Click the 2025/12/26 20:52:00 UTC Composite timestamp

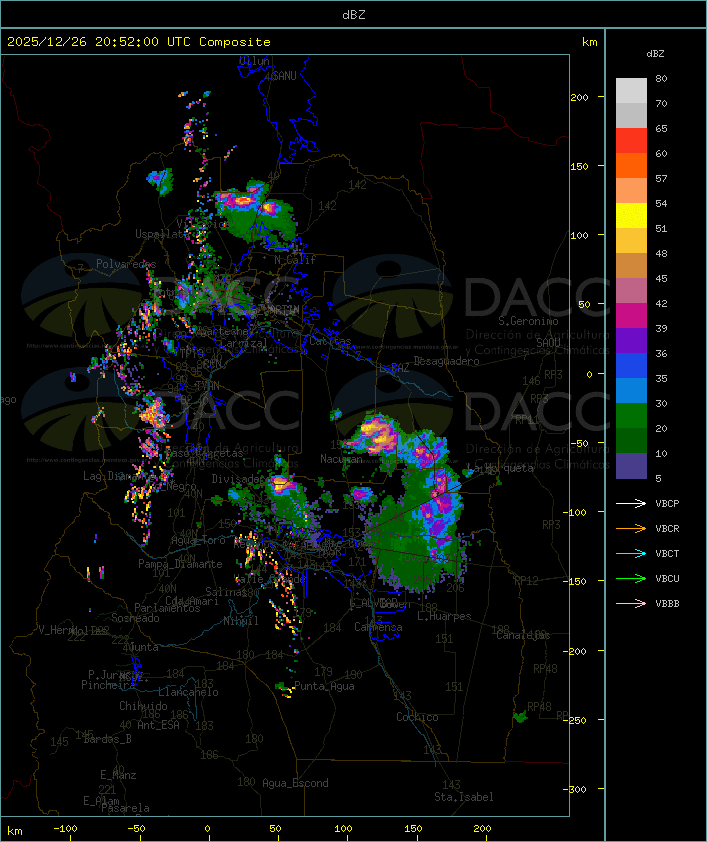pos(139,42)
